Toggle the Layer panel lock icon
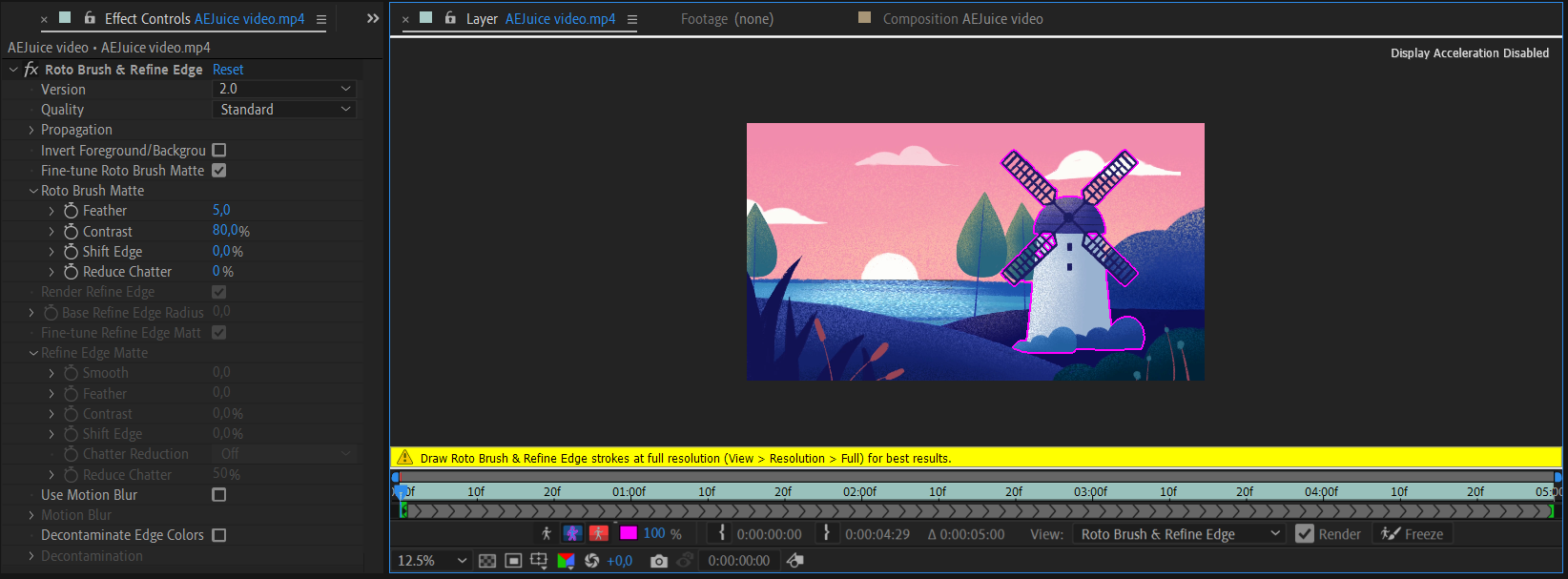 [450, 18]
